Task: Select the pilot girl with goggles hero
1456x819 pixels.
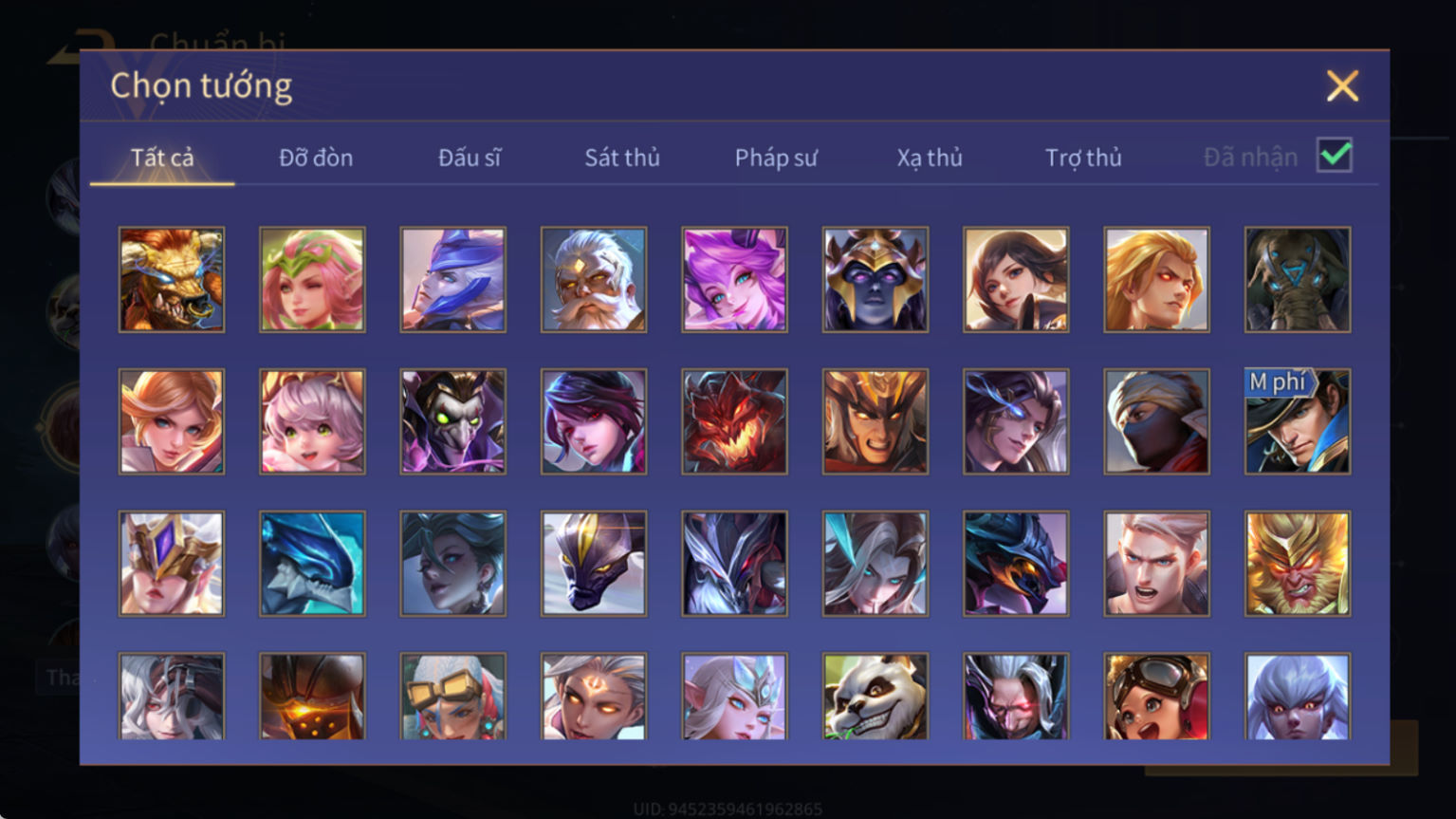Action: (1157, 696)
